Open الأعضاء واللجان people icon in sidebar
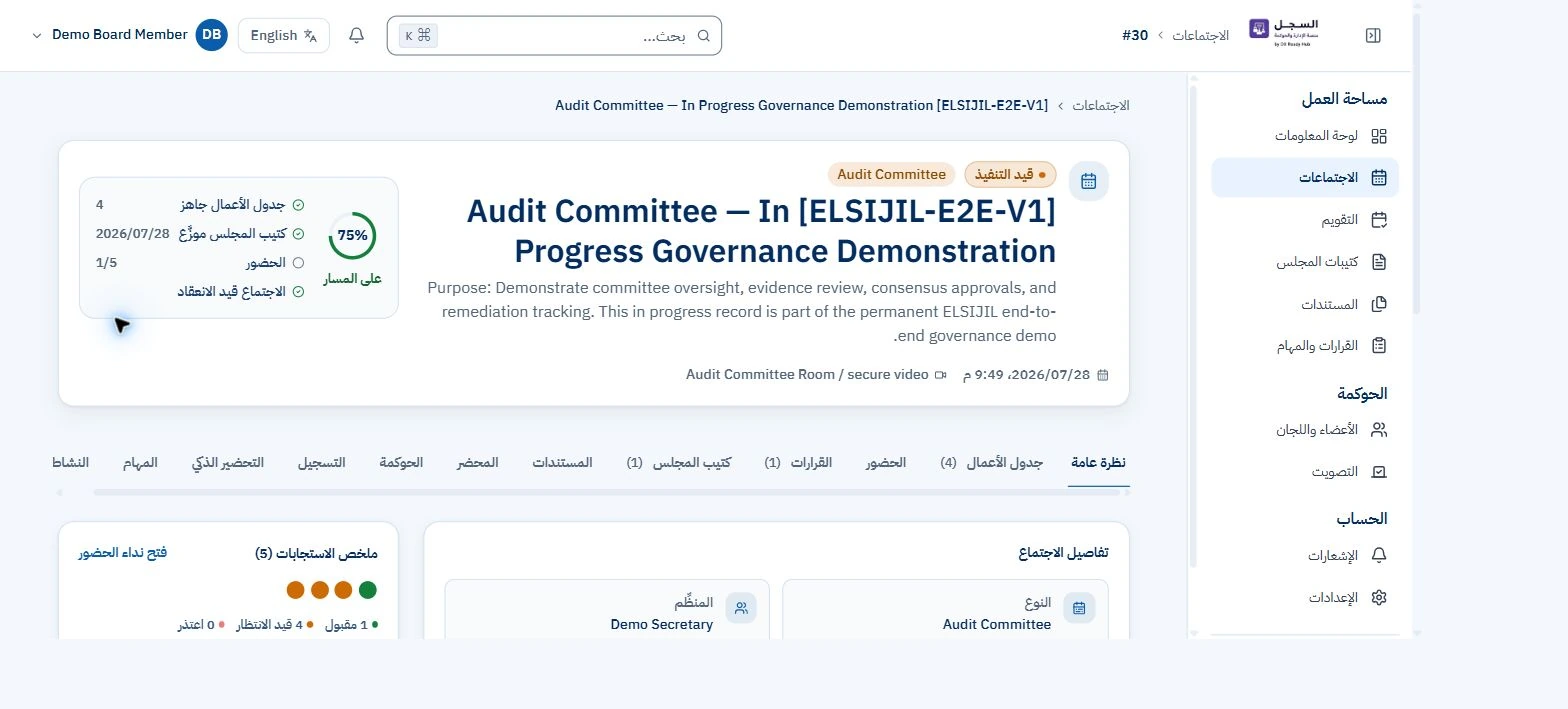1568x709 pixels. pos(1379,430)
